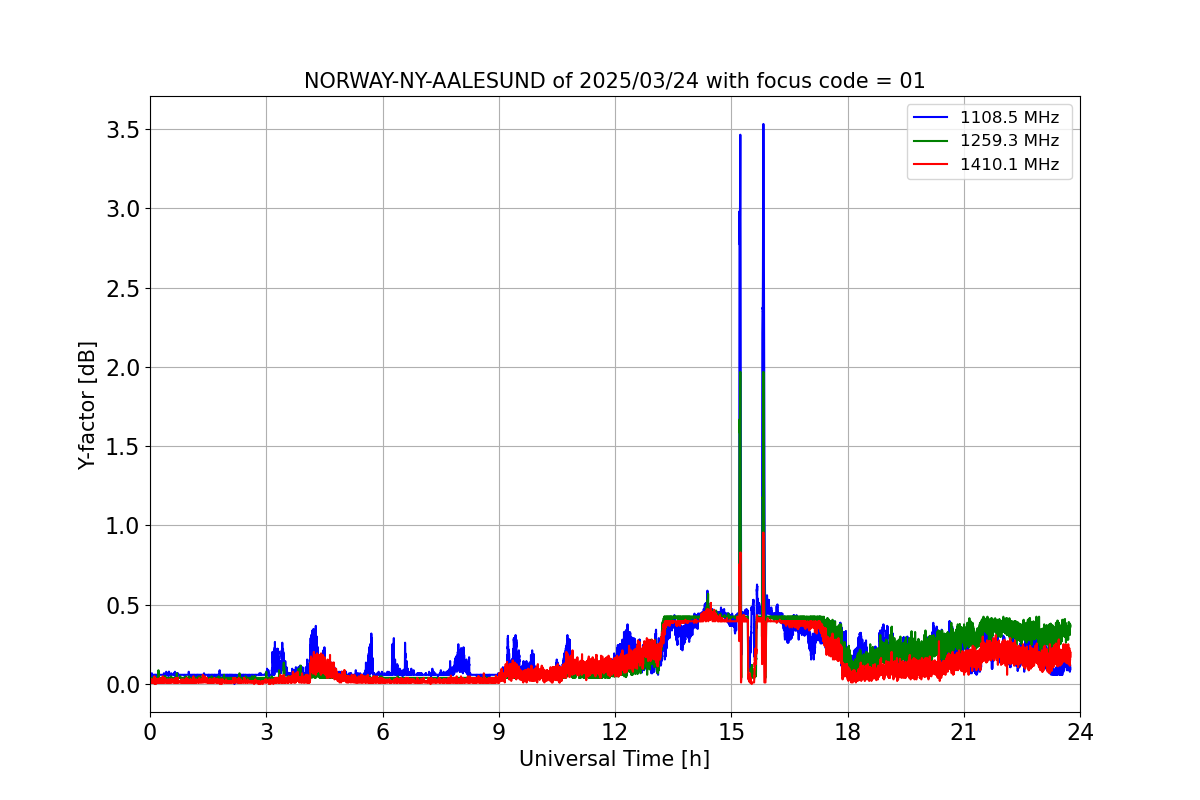Viewport: 1200px width, 800px height.
Task: Click the 2.5 y-axis tick label
Action: coord(121,288)
